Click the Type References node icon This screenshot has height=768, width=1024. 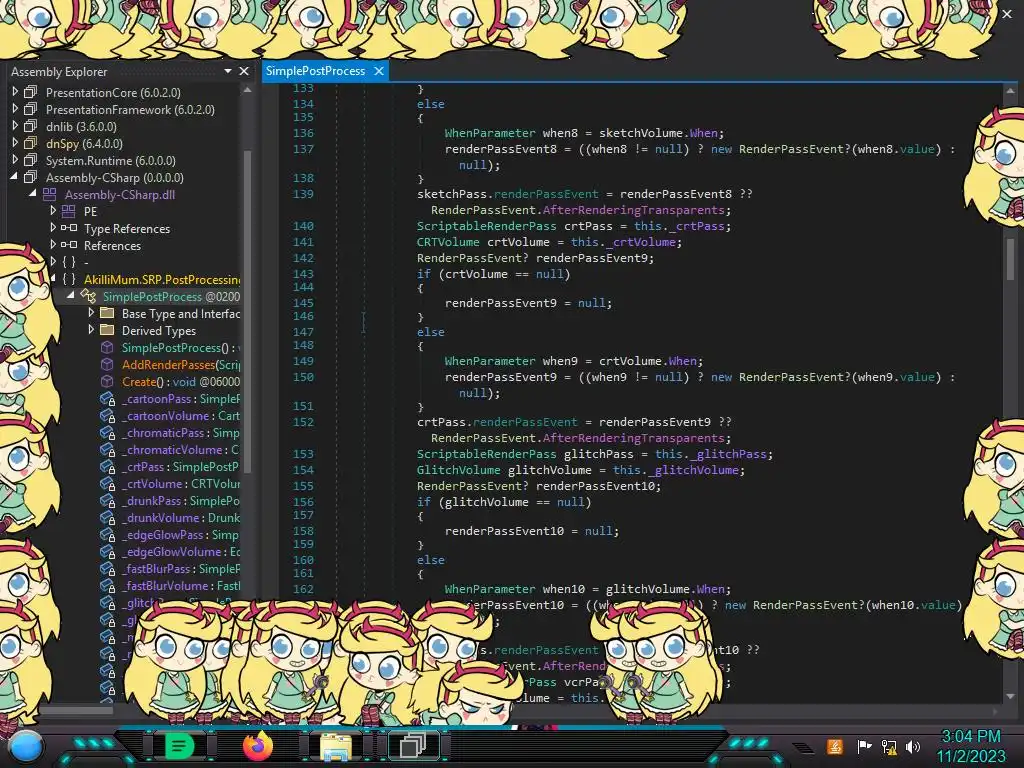[x=69, y=228]
